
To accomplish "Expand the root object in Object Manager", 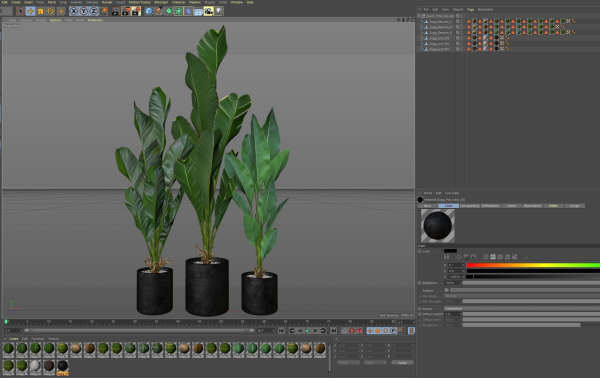I will 419,16.
